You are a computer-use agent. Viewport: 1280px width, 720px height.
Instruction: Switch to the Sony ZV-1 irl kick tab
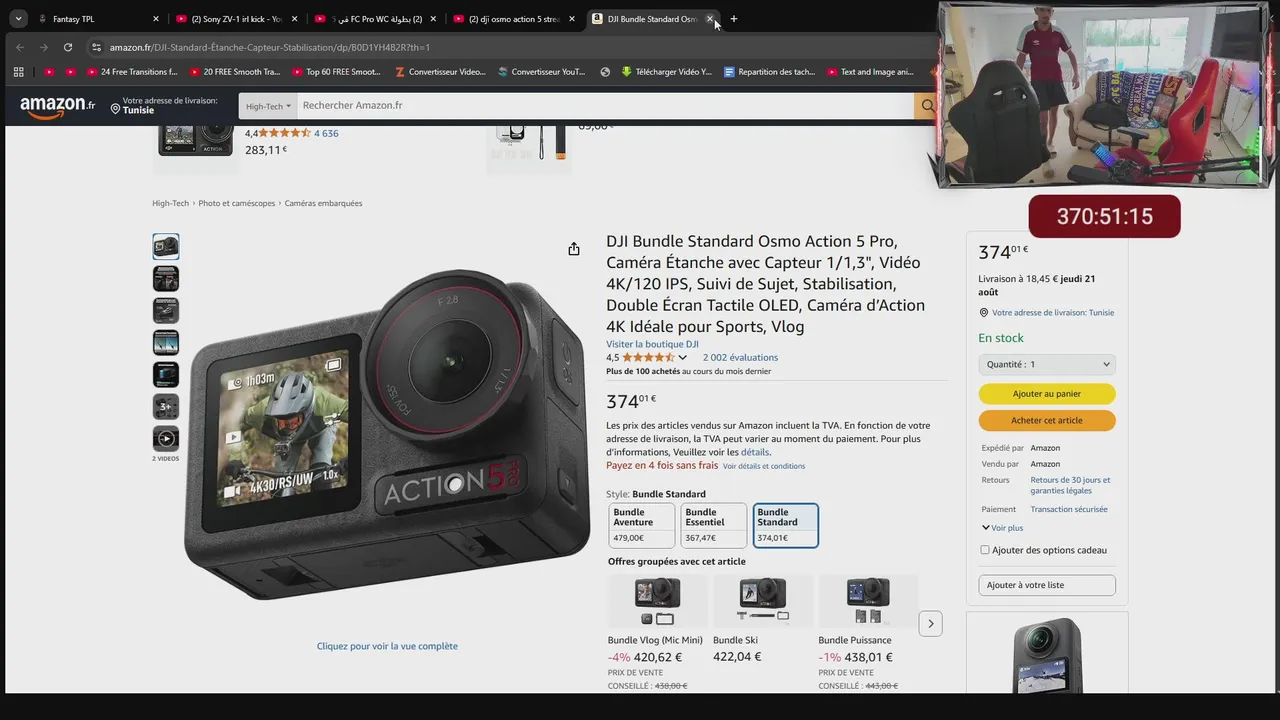(236, 19)
